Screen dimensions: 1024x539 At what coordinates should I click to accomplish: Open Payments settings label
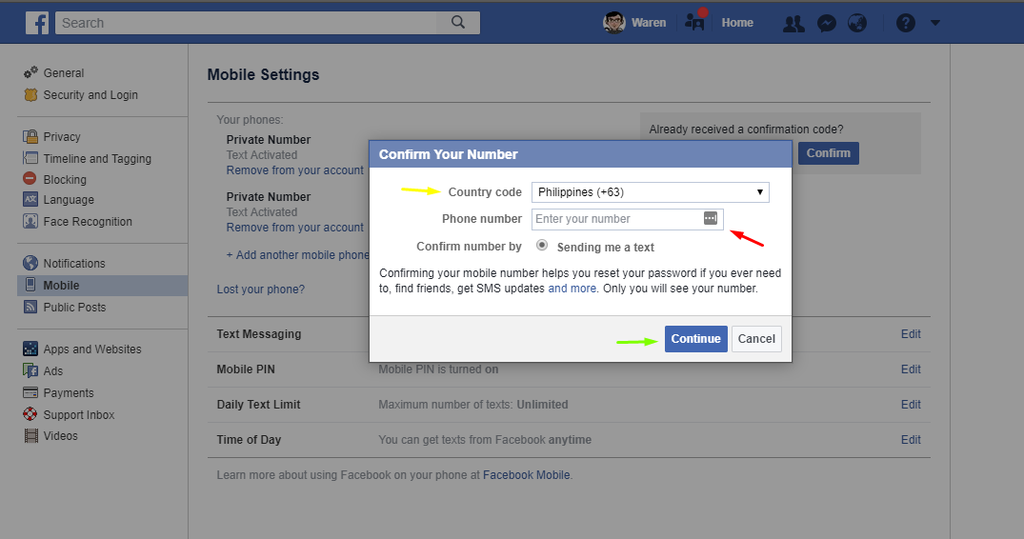(x=69, y=393)
